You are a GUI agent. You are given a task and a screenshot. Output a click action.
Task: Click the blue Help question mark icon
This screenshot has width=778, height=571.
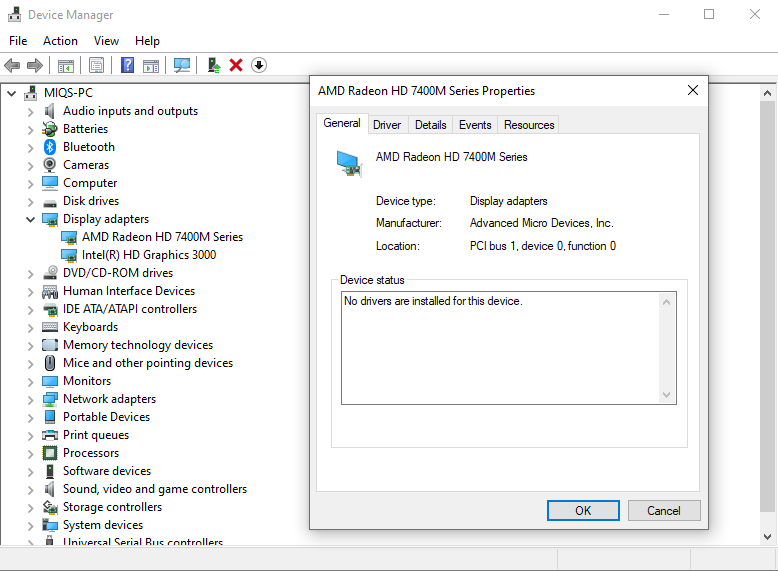point(128,65)
